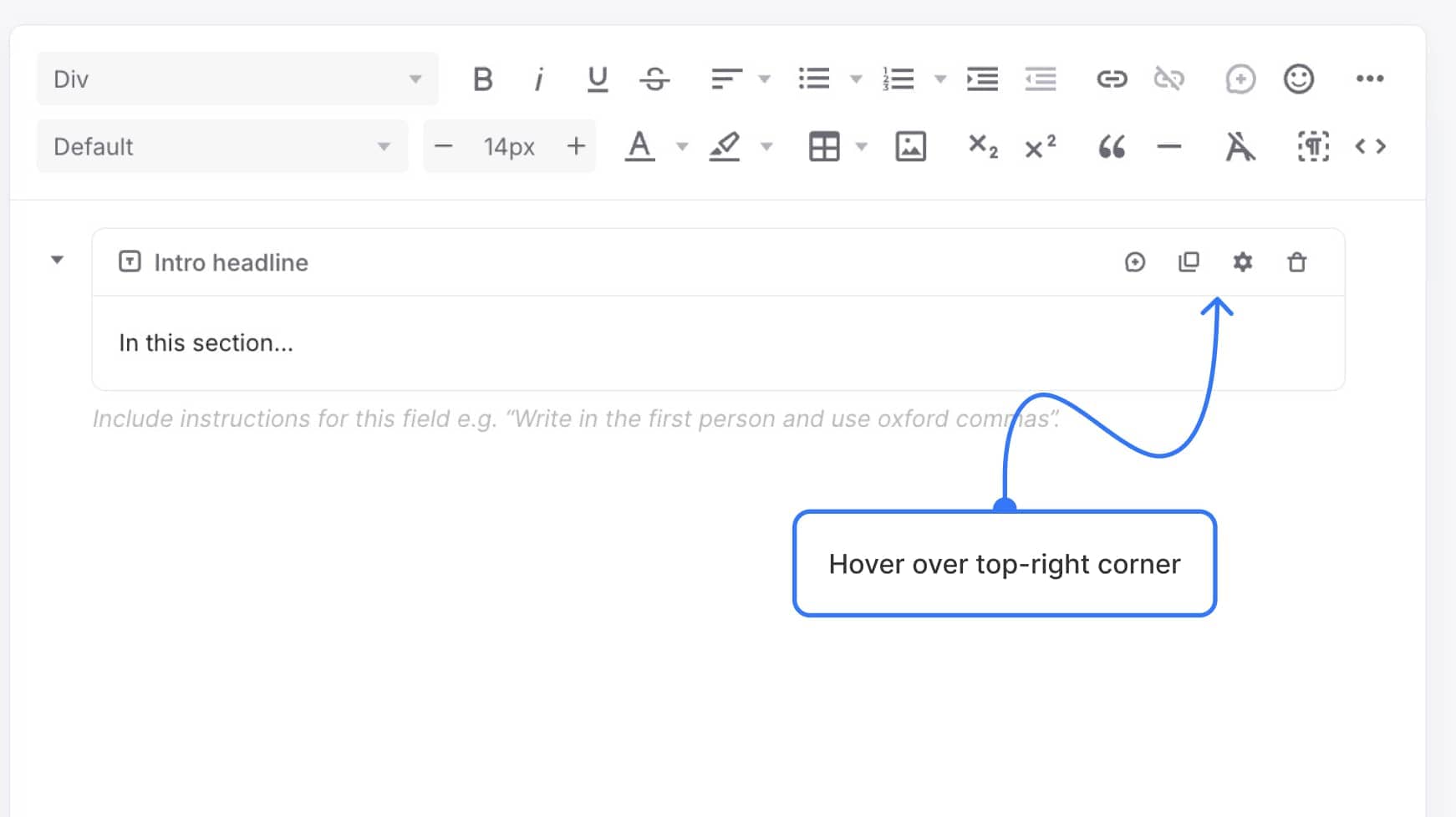Insert an image
Viewport: 1456px width, 817px height.
[910, 146]
